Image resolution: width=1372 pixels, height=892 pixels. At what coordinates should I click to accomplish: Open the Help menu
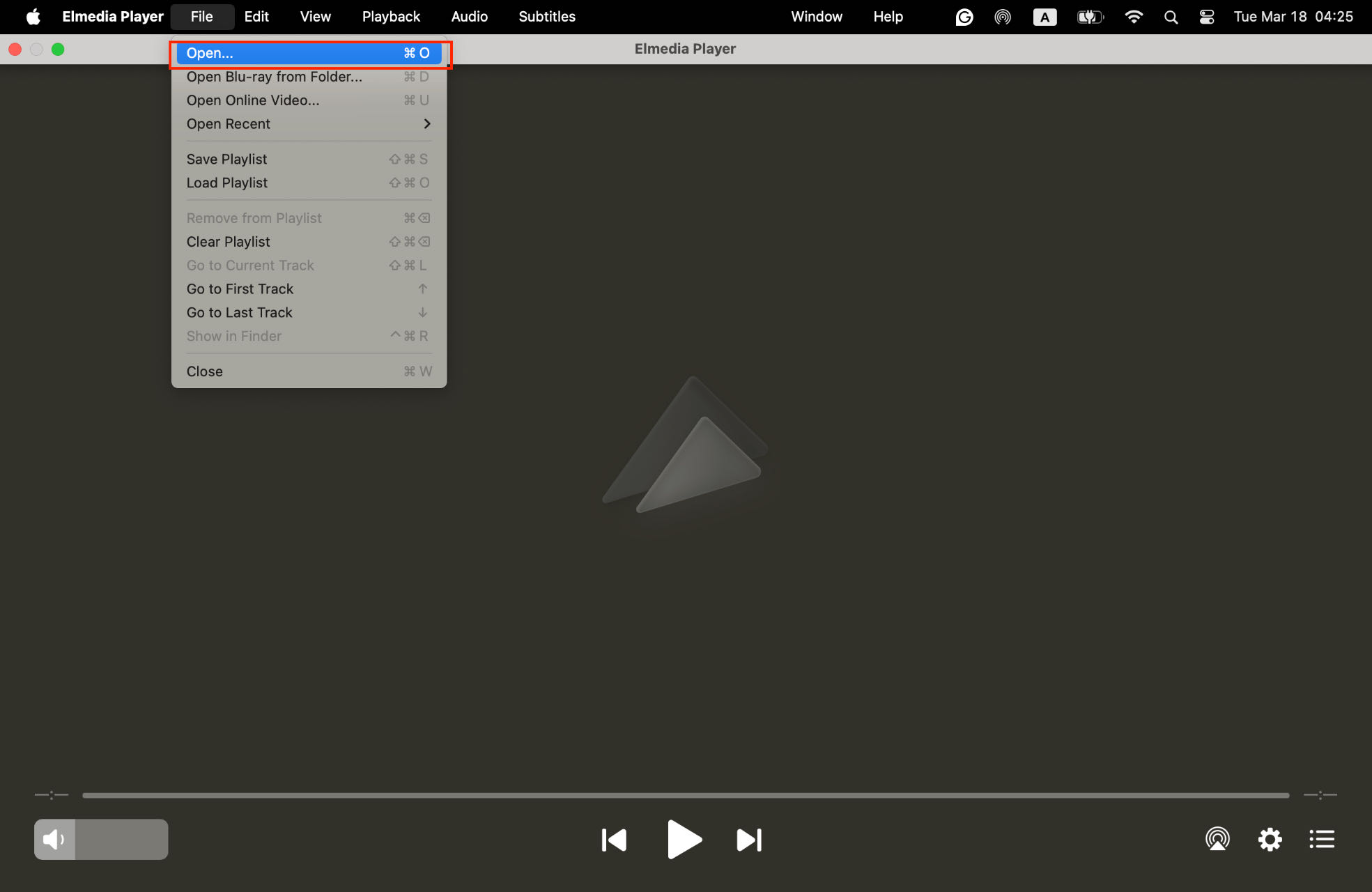(x=888, y=17)
